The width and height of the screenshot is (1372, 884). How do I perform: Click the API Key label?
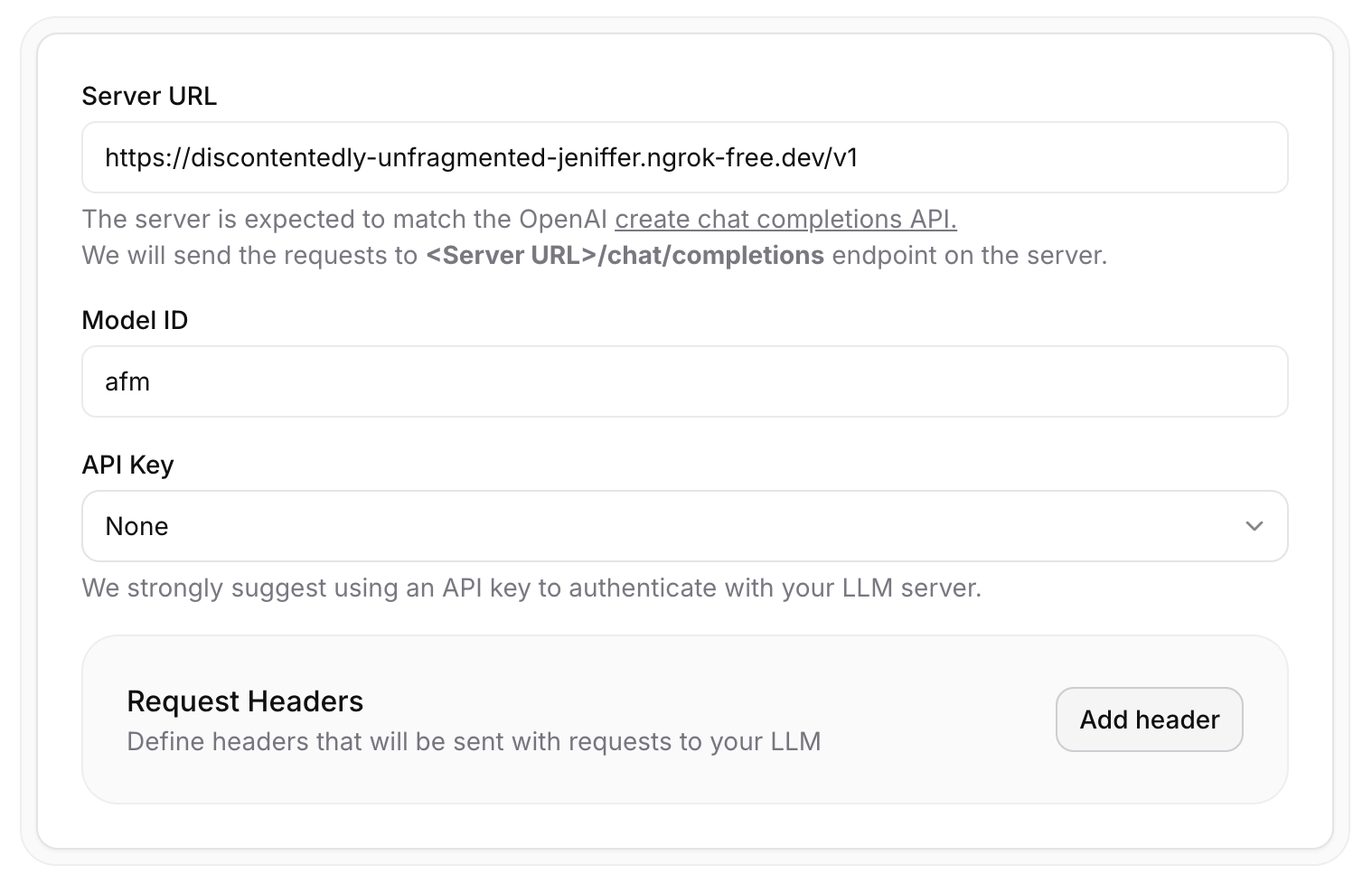[127, 465]
